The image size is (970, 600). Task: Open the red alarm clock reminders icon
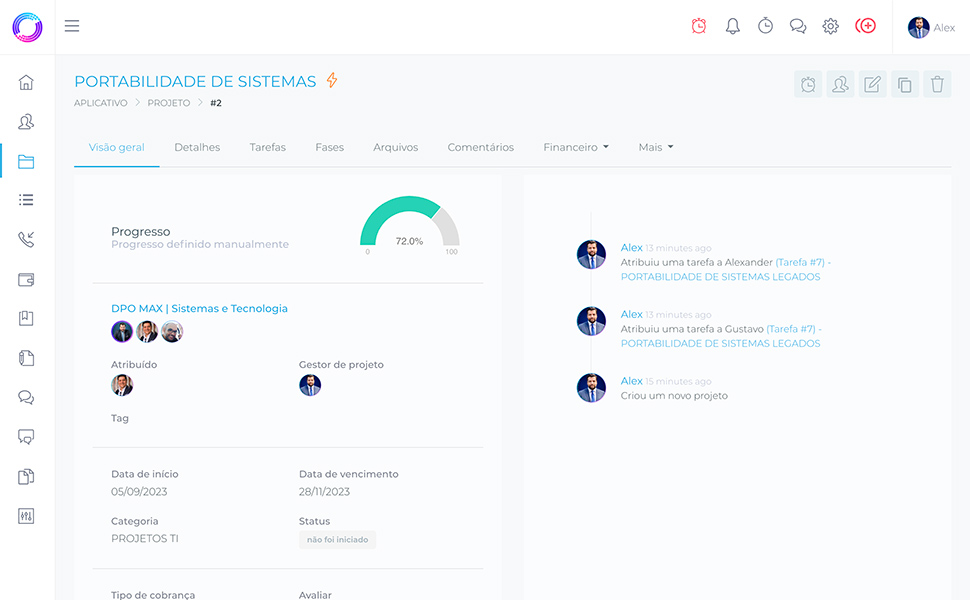coord(699,26)
